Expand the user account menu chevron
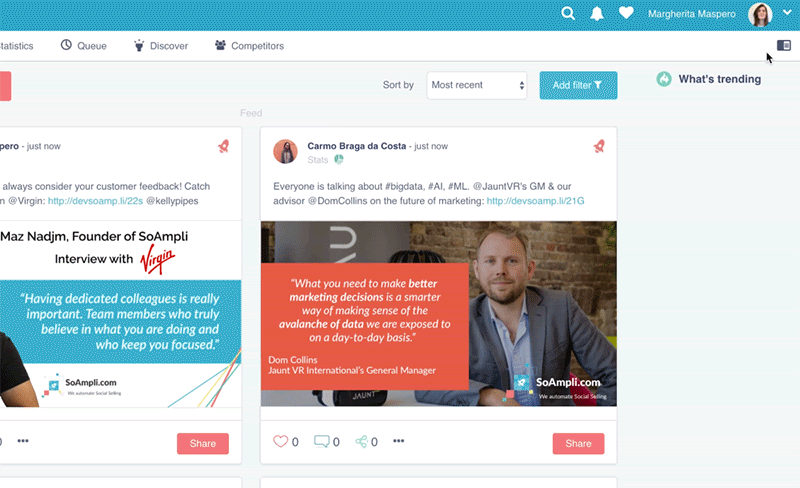This screenshot has width=800, height=488. click(787, 13)
